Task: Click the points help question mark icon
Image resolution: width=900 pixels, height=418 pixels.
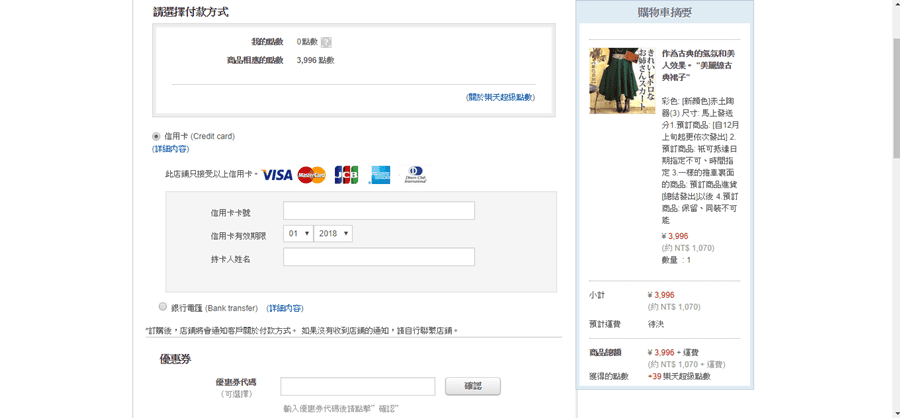Action: tap(326, 42)
